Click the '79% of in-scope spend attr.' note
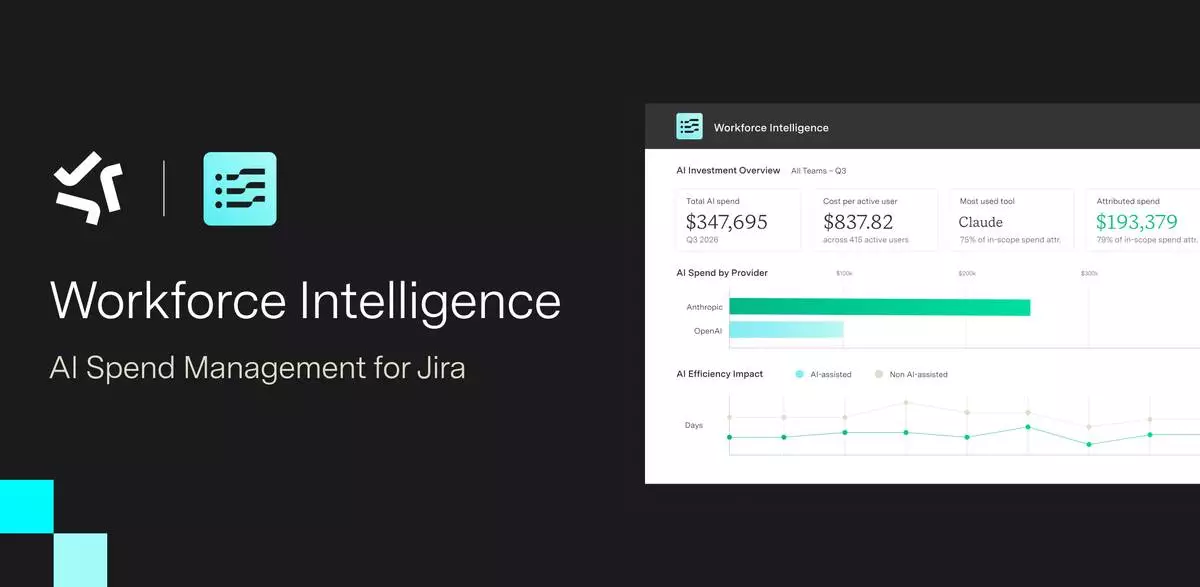The width and height of the screenshot is (1200, 587). point(1147,241)
